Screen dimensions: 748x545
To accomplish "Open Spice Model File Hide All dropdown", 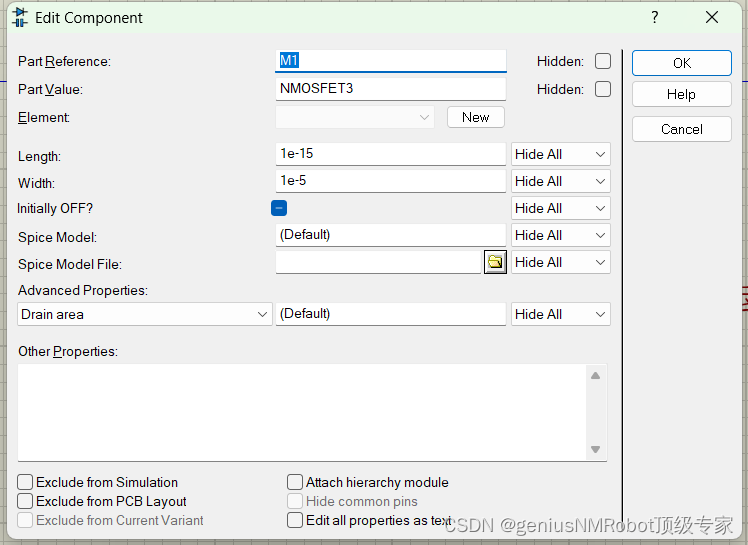I will (x=561, y=262).
